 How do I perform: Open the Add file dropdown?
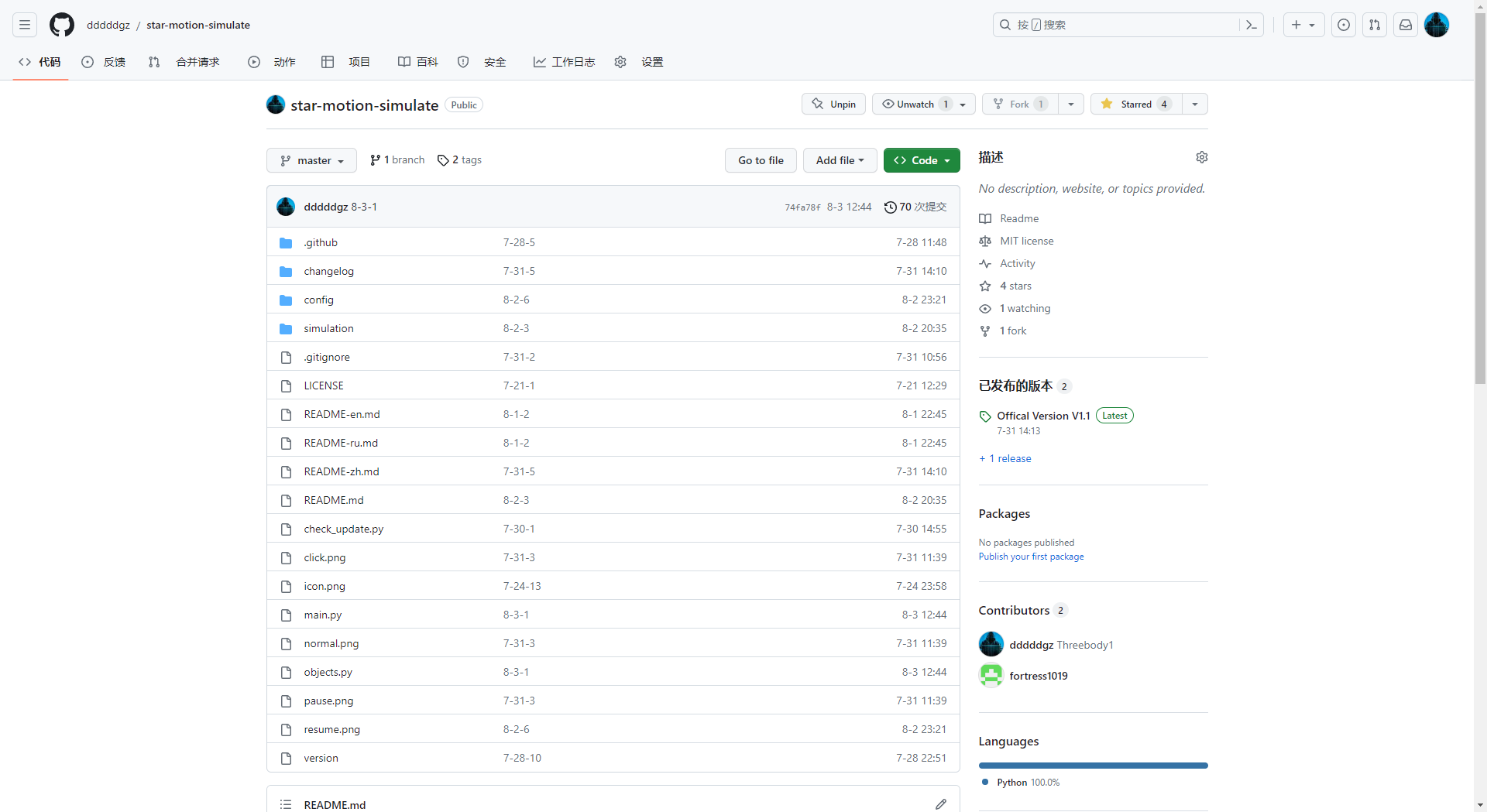[x=840, y=160]
